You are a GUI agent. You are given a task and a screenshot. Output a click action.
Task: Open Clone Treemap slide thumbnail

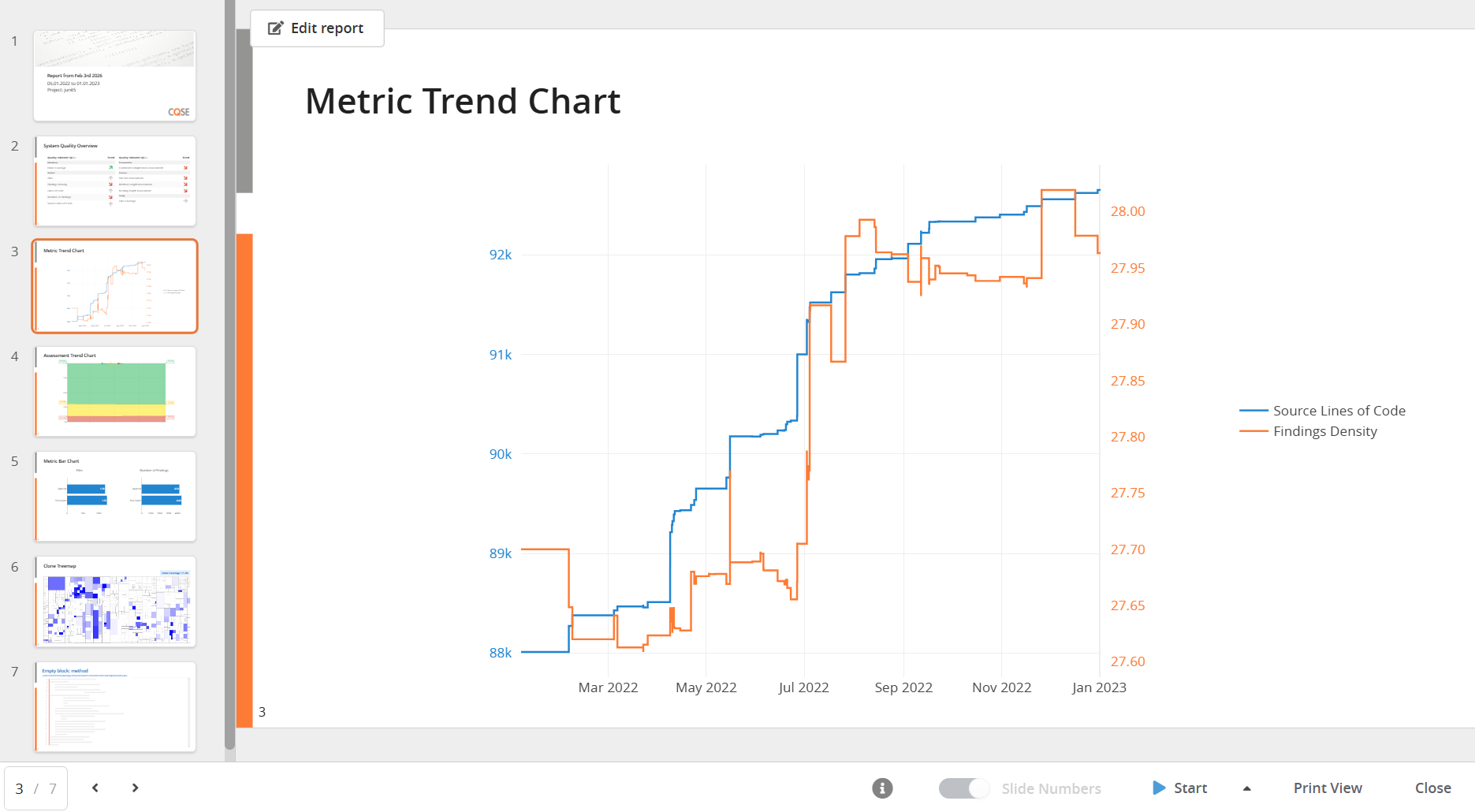coord(114,602)
